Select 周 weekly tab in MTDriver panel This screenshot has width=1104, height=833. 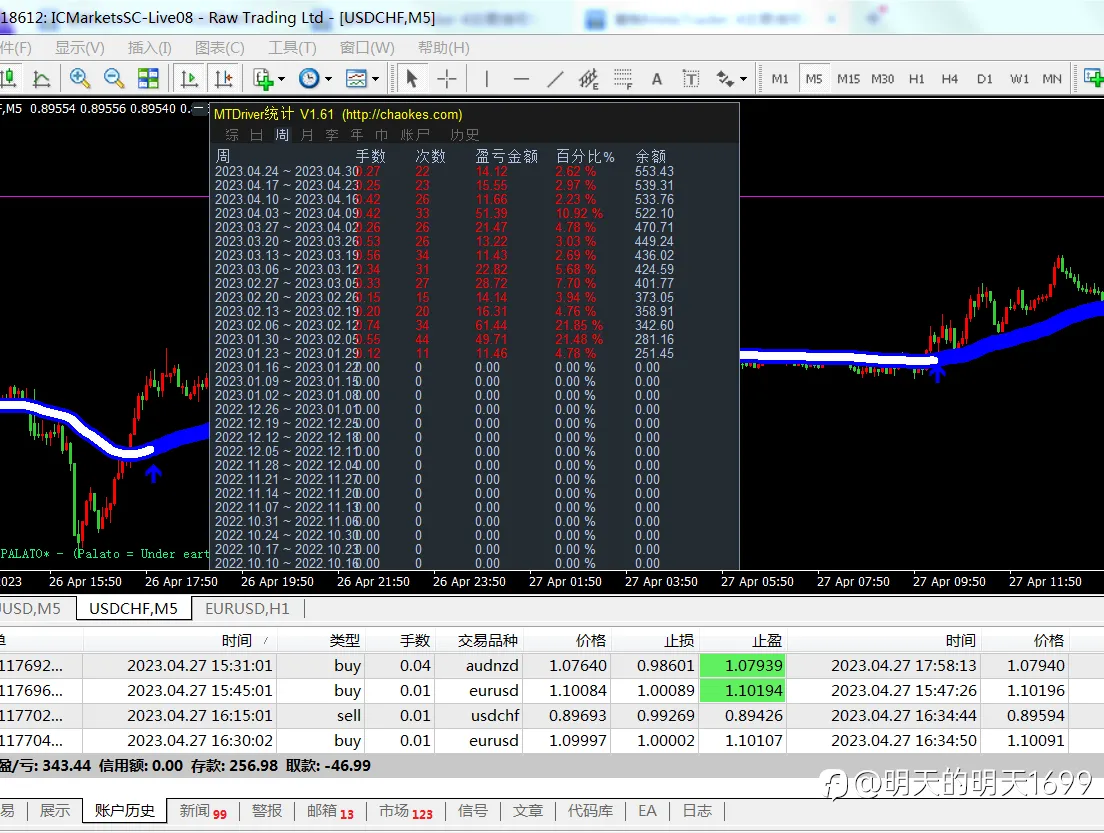(282, 134)
